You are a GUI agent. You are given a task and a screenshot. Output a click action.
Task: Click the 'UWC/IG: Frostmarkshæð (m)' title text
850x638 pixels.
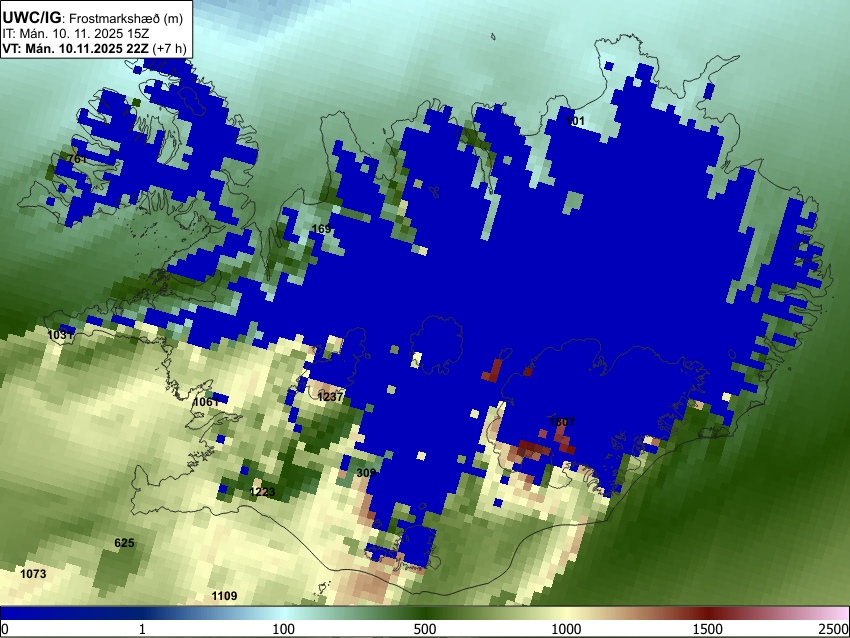pyautogui.click(x=93, y=18)
